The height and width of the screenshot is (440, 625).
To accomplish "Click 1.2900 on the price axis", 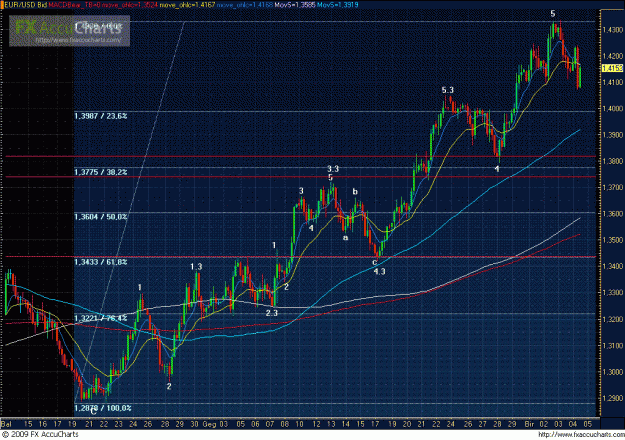I will [x=612, y=398].
